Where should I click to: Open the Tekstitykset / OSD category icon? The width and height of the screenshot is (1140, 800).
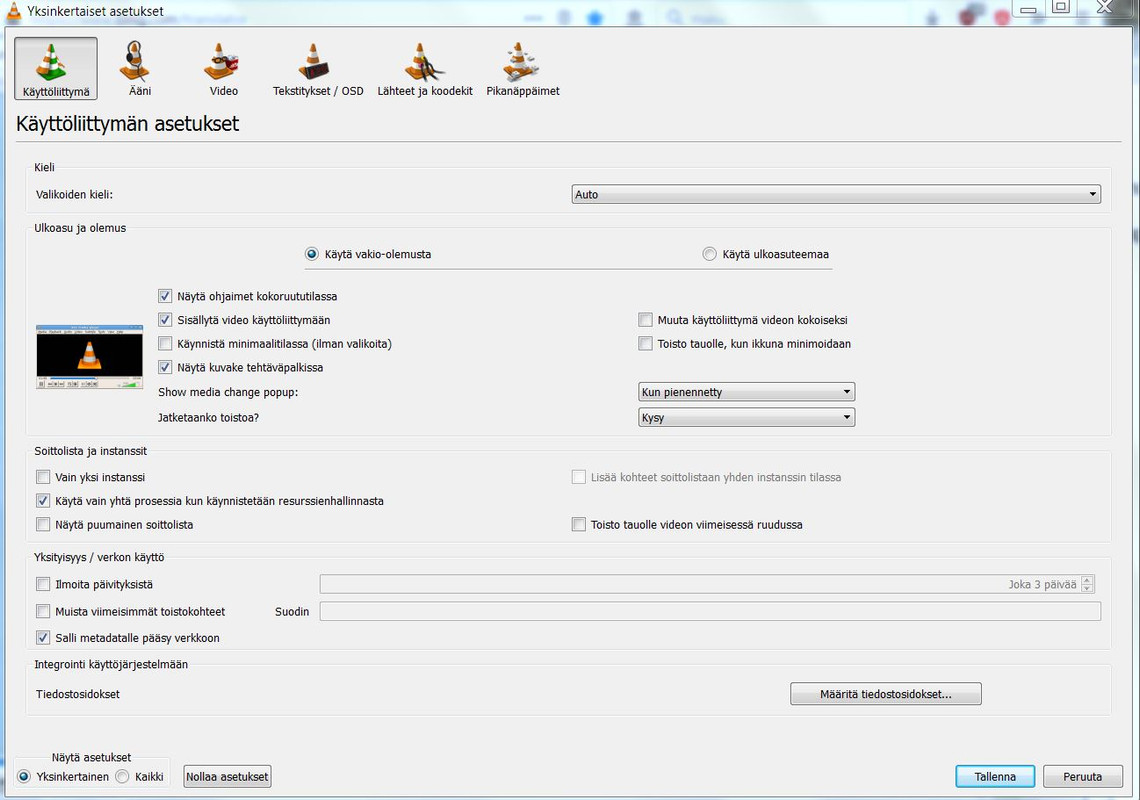pyautogui.click(x=318, y=69)
